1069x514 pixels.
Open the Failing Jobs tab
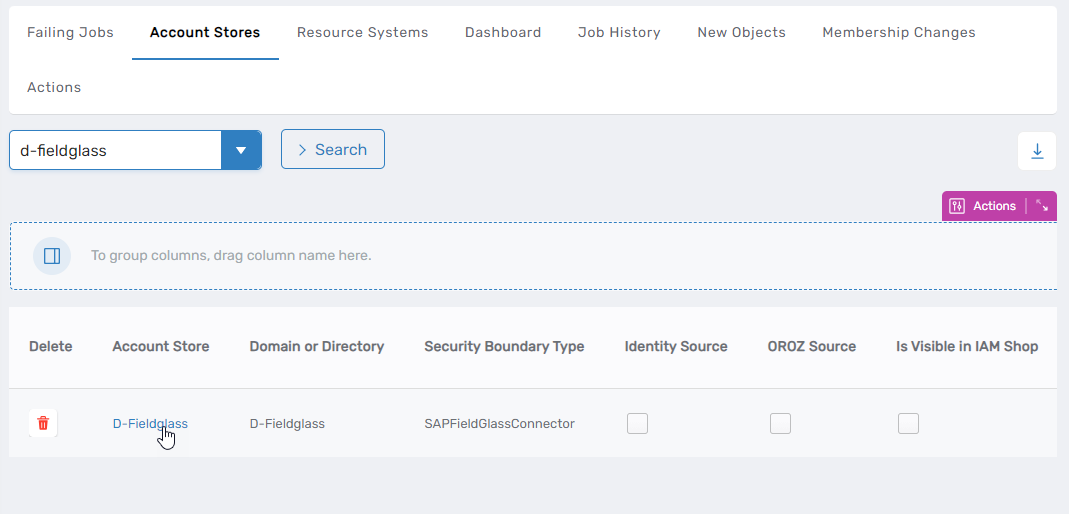[x=70, y=32]
